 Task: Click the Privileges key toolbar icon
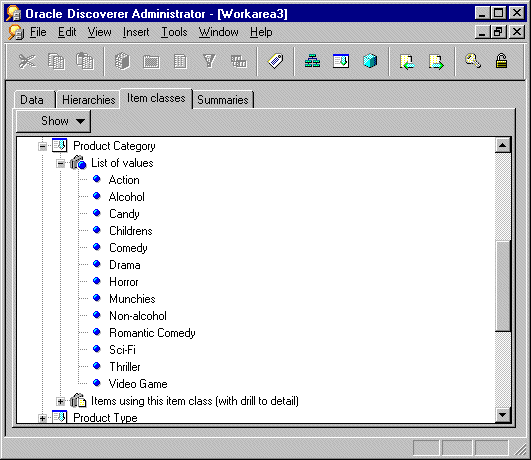[473, 61]
